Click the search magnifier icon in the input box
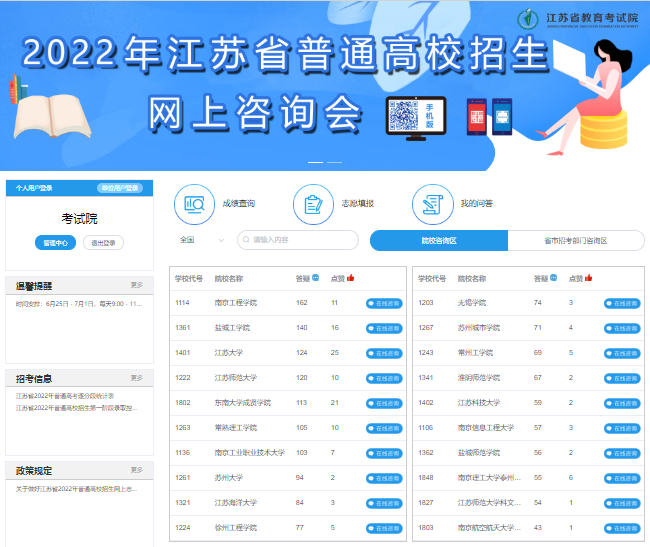This screenshot has height=547, width=650. pyautogui.click(x=246, y=240)
